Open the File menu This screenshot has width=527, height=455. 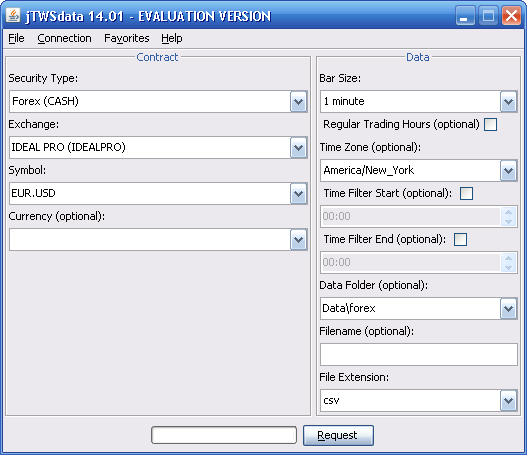[x=16, y=38]
